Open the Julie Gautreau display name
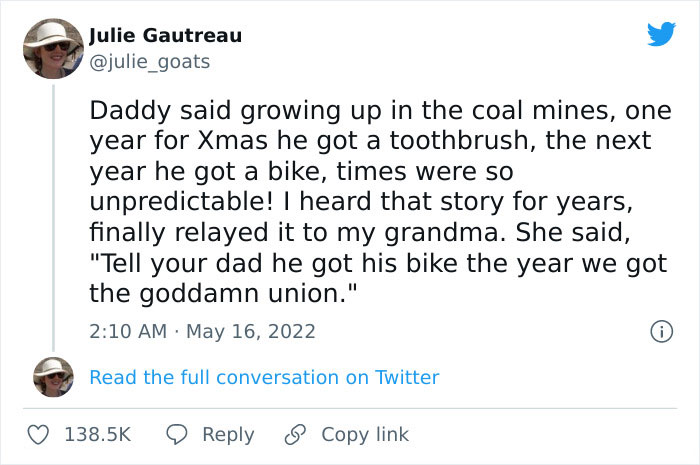The image size is (700, 465). click(165, 36)
